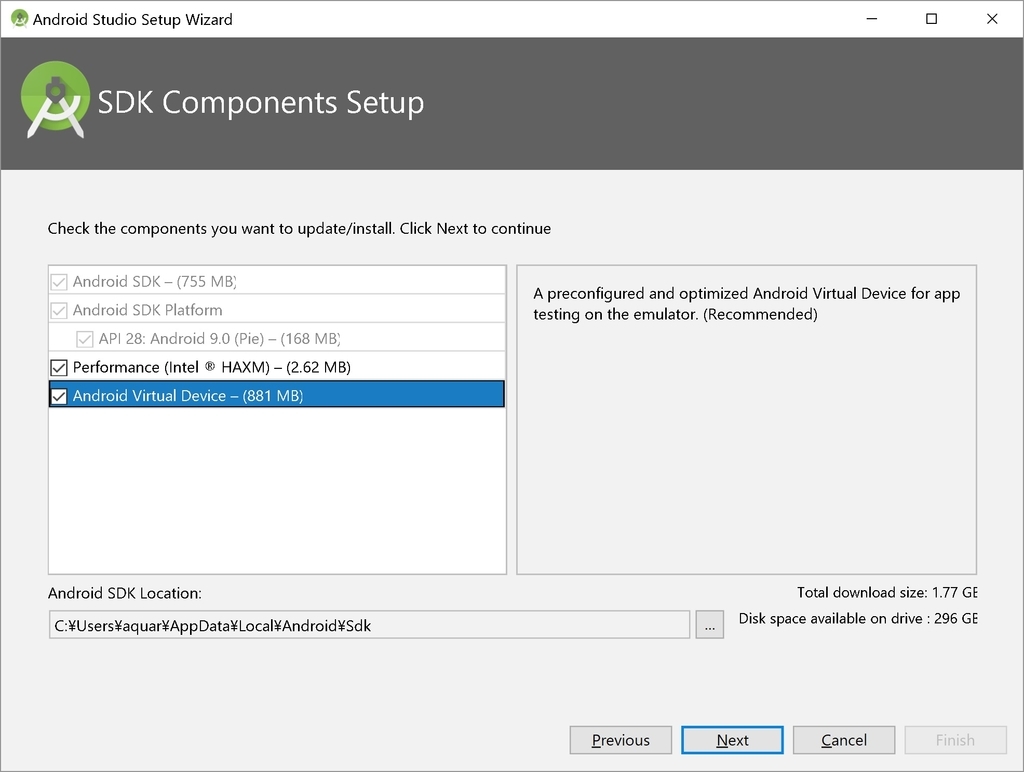Toggle the Android SDK checkbox
This screenshot has height=772, width=1024.
point(59,281)
